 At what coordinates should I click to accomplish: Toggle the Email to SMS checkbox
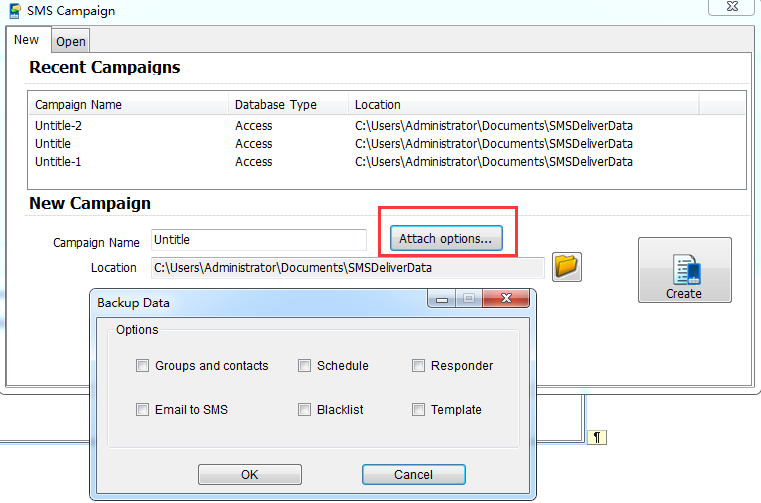(142, 410)
